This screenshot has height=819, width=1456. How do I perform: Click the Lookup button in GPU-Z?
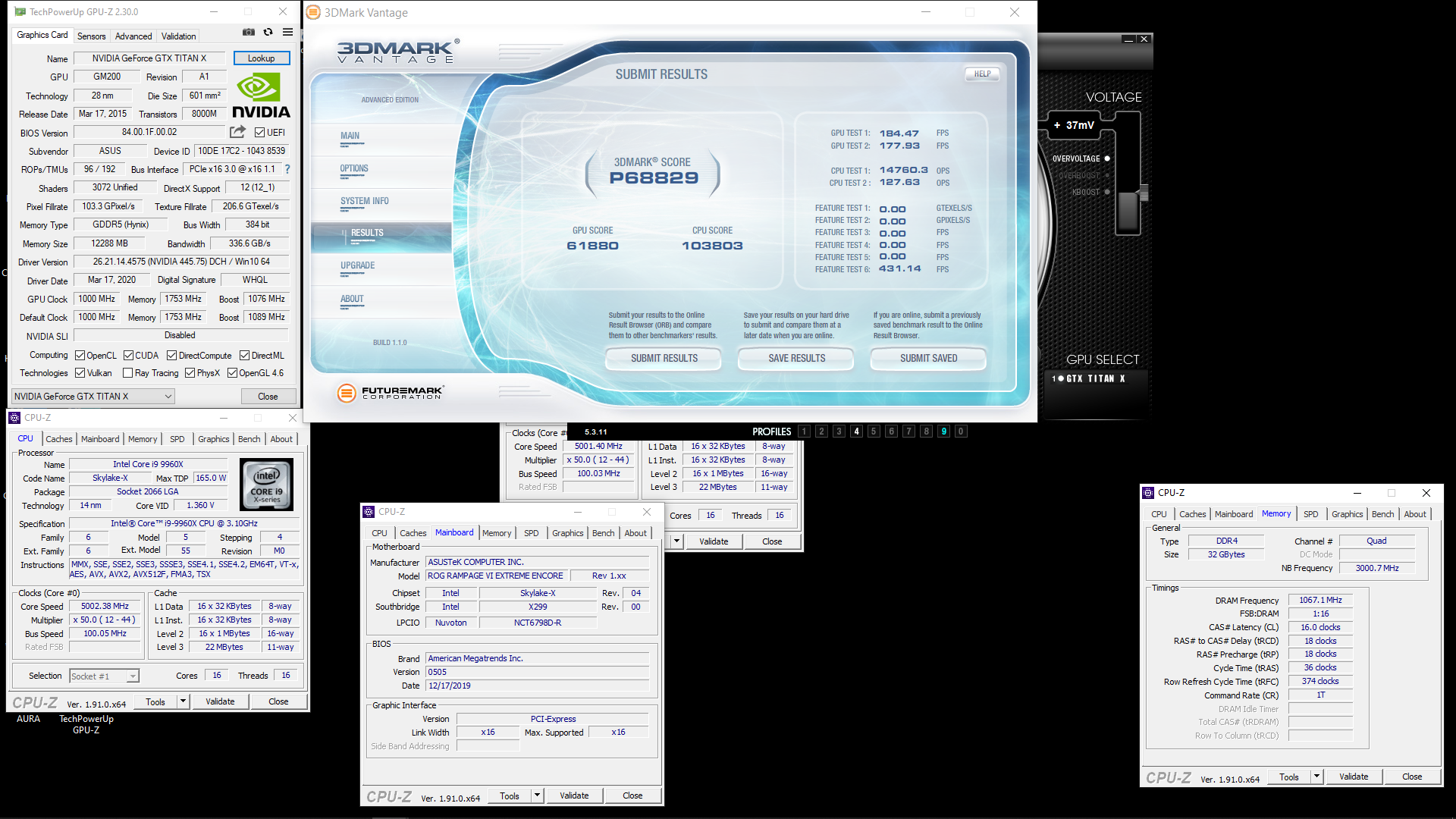coord(261,58)
